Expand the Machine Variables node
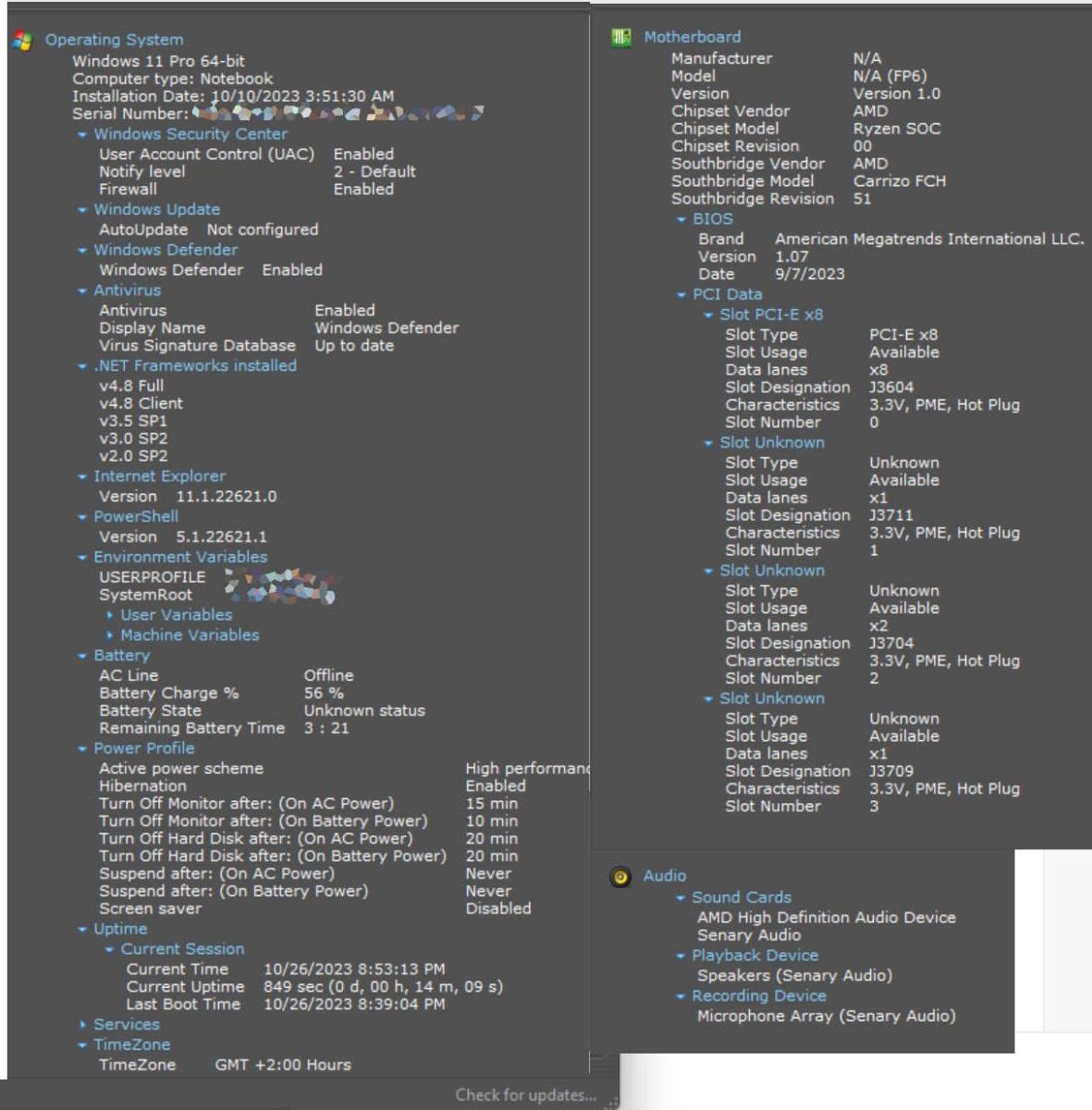 click(110, 636)
